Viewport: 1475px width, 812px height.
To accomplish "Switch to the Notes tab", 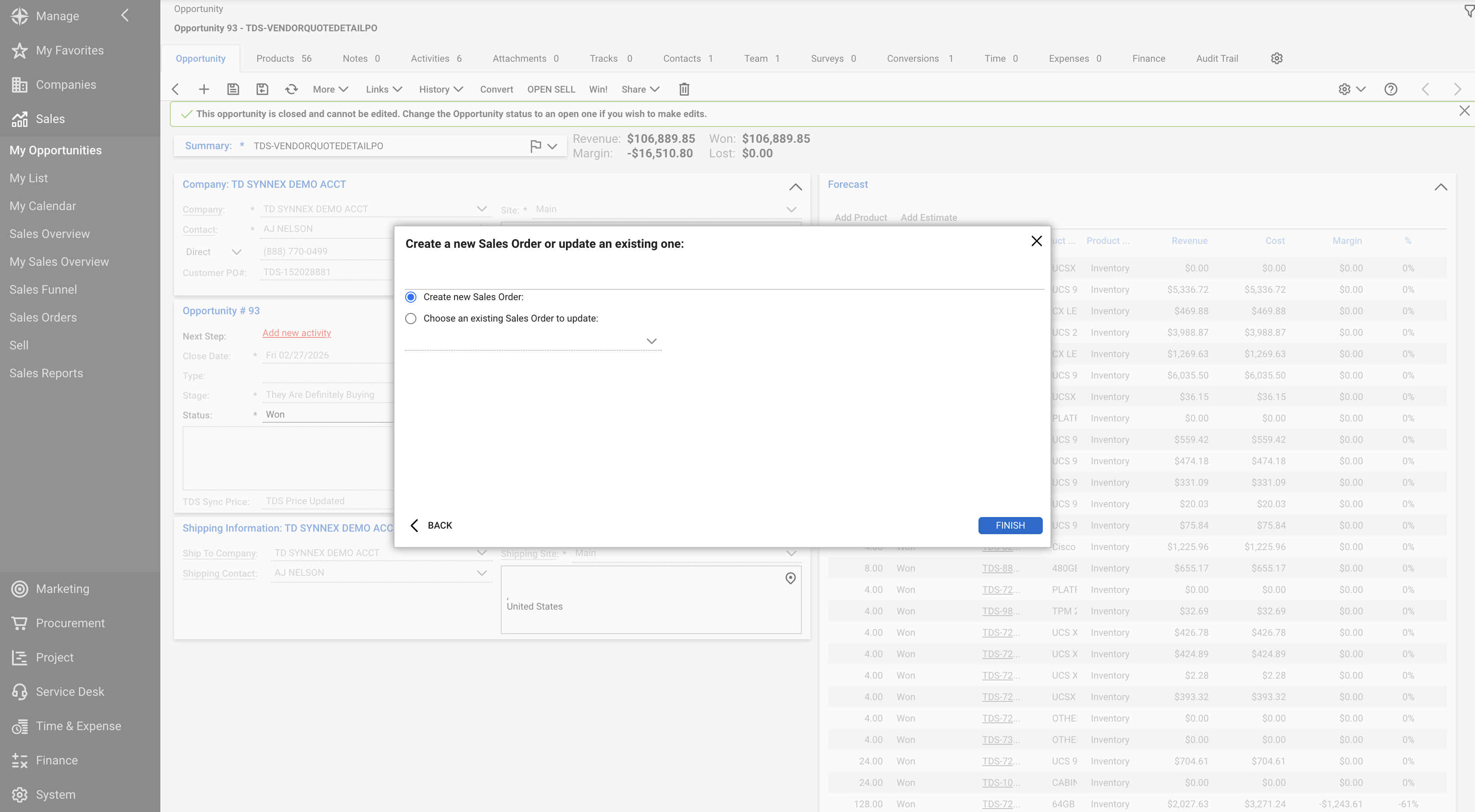I will click(361, 58).
